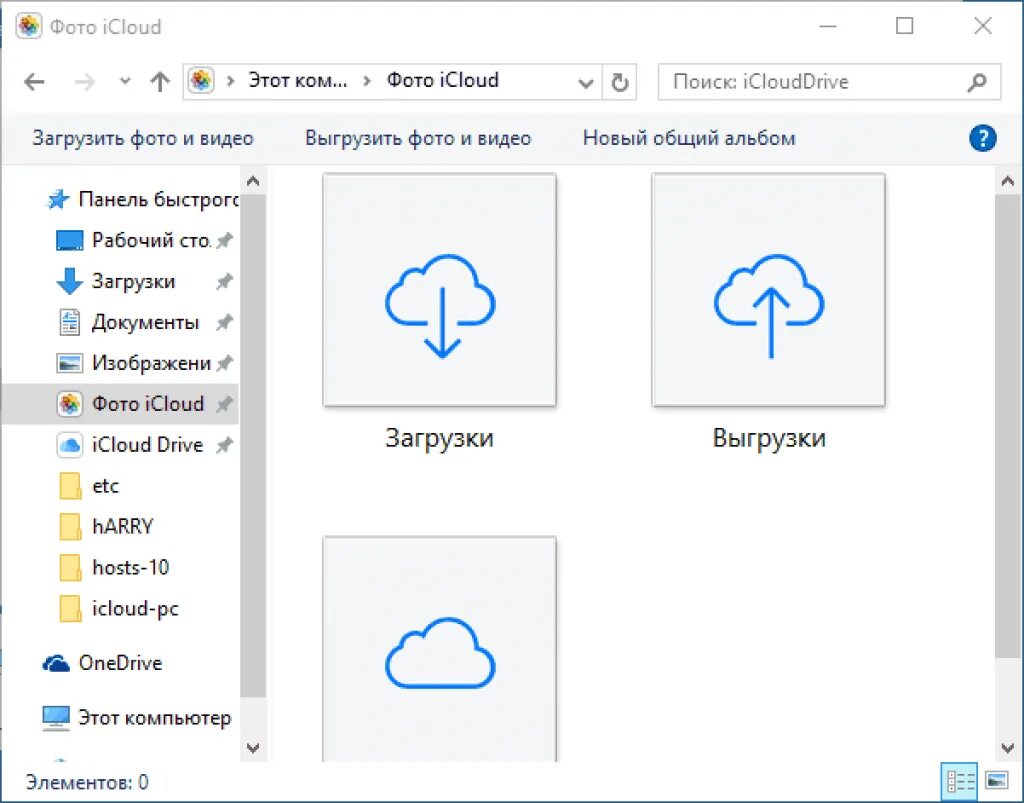
Task: Expand the address bar history dropdown
Action: pos(586,83)
